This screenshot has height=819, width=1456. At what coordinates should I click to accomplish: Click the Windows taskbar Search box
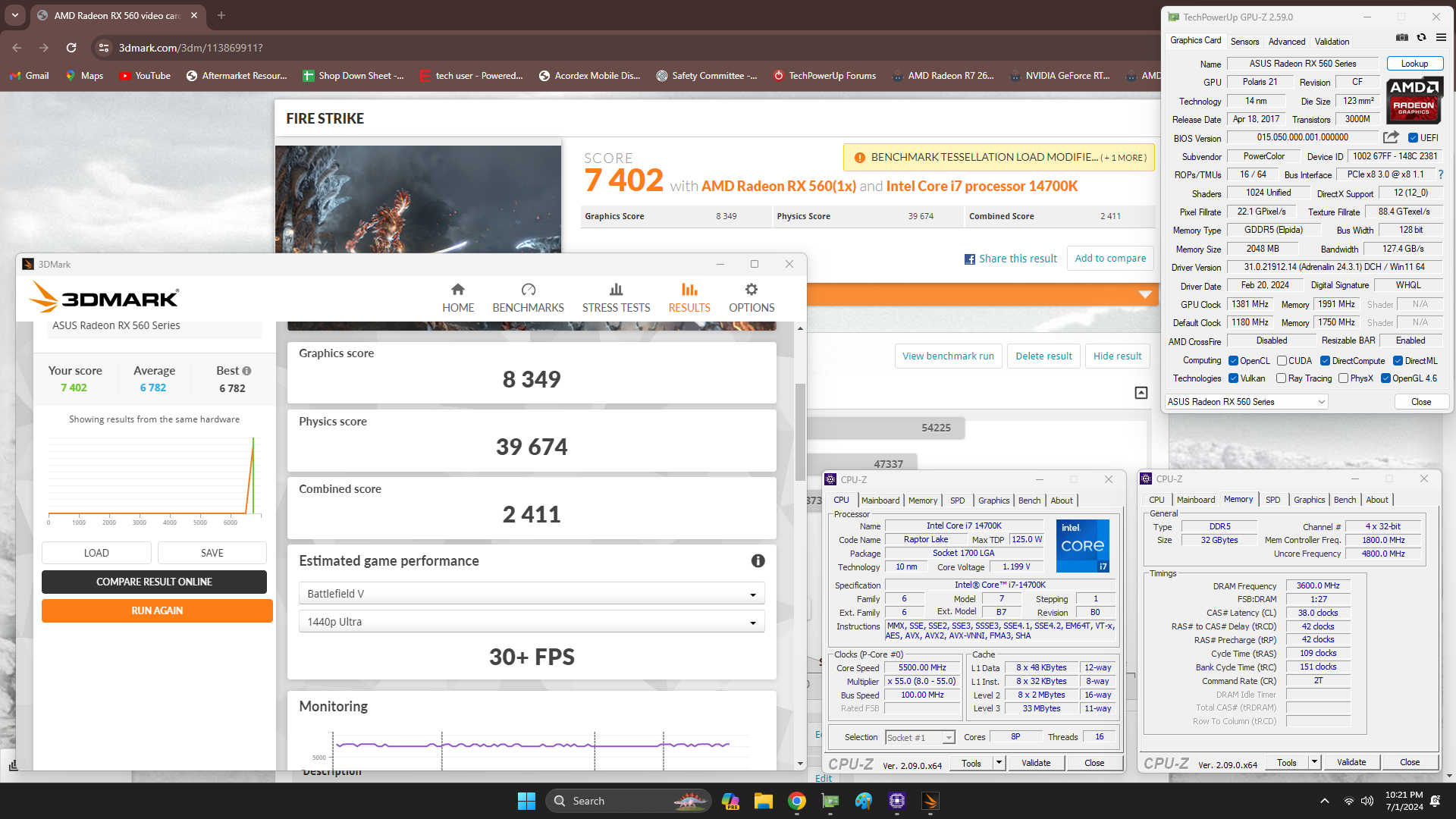coord(628,801)
